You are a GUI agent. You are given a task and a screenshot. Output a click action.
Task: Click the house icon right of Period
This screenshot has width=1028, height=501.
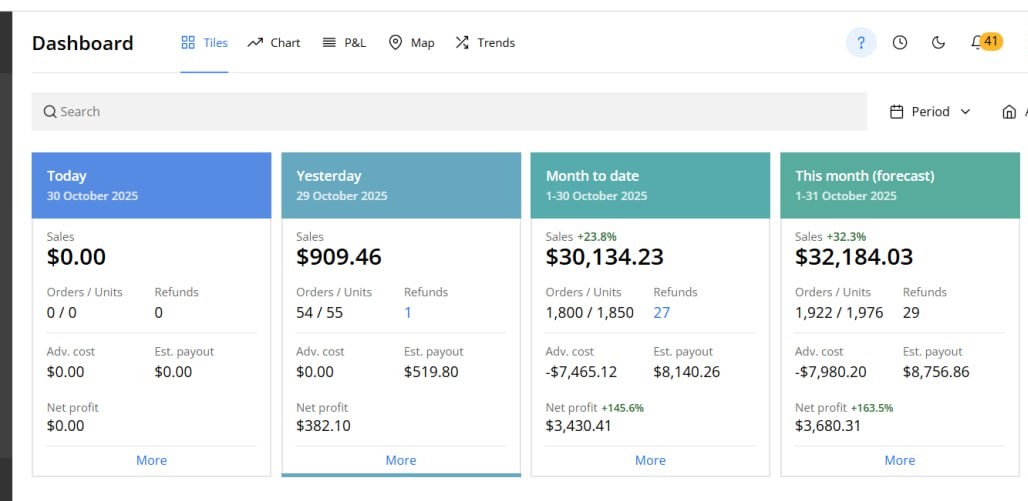coord(1008,112)
